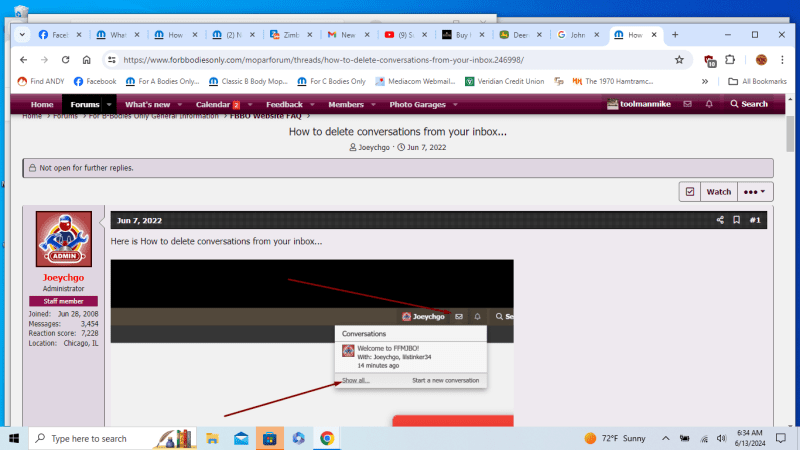The width and height of the screenshot is (800, 450).
Task: Open the Chrome extensions puzzle icon
Action: [730, 60]
